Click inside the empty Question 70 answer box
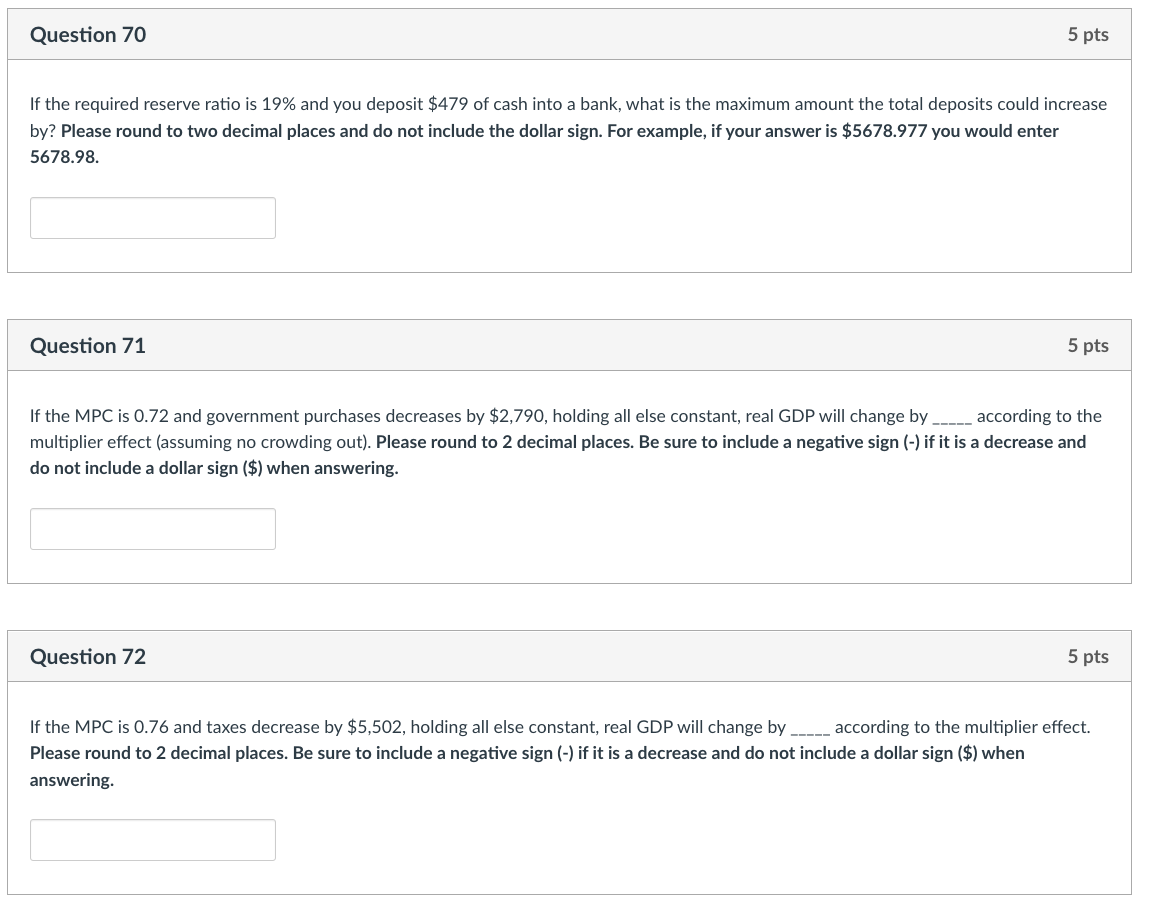The width and height of the screenshot is (1174, 909). [152, 217]
